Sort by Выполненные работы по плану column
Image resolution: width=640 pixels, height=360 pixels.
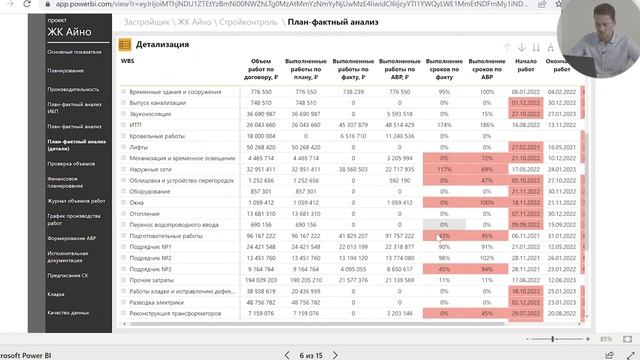(x=306, y=69)
